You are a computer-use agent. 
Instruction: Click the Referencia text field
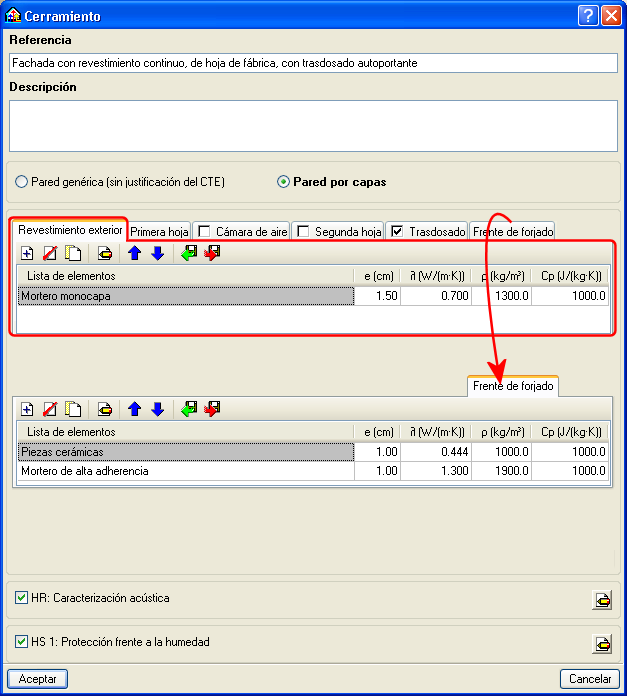[313, 63]
